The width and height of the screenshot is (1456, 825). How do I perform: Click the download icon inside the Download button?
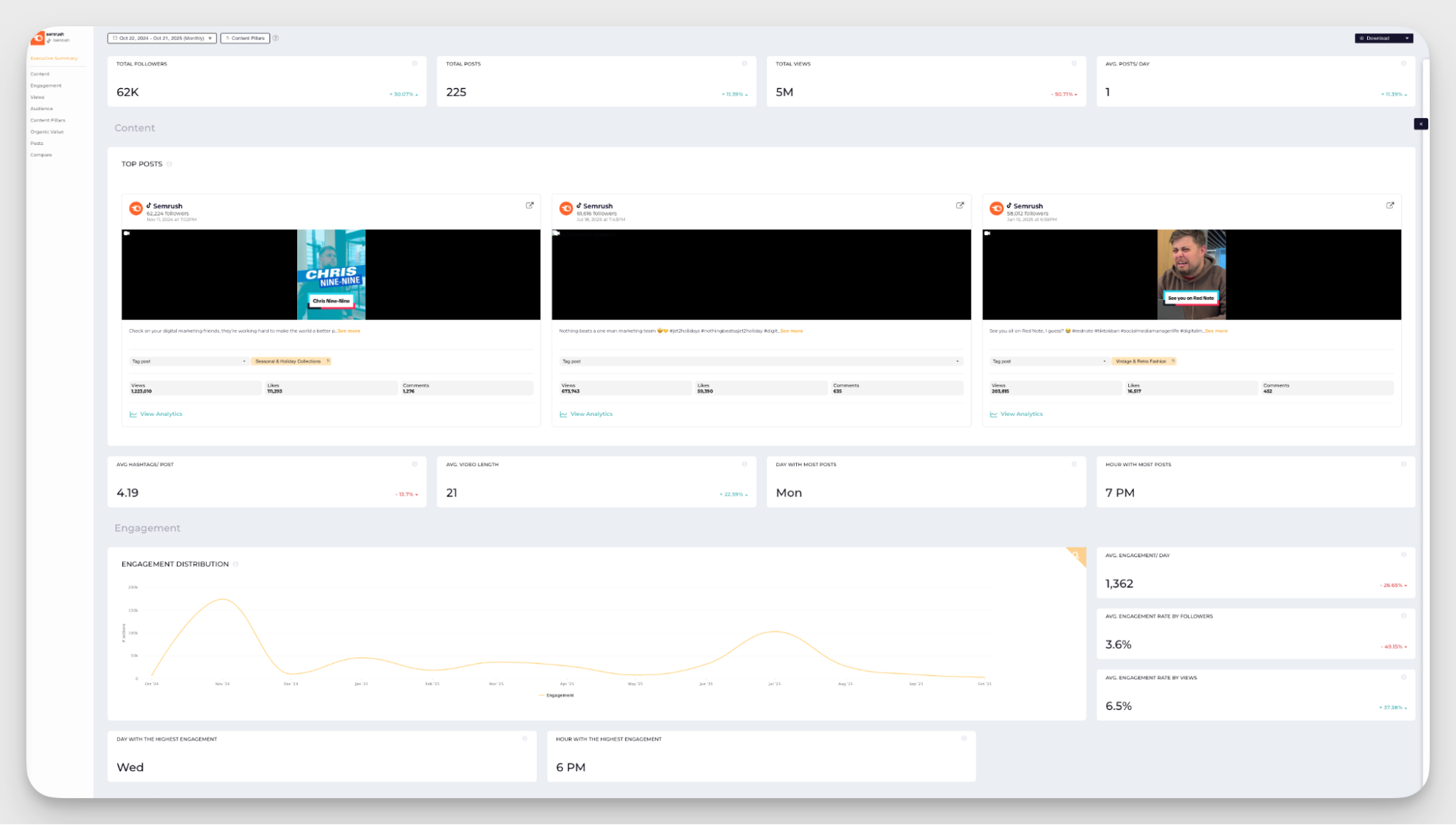pos(1361,38)
